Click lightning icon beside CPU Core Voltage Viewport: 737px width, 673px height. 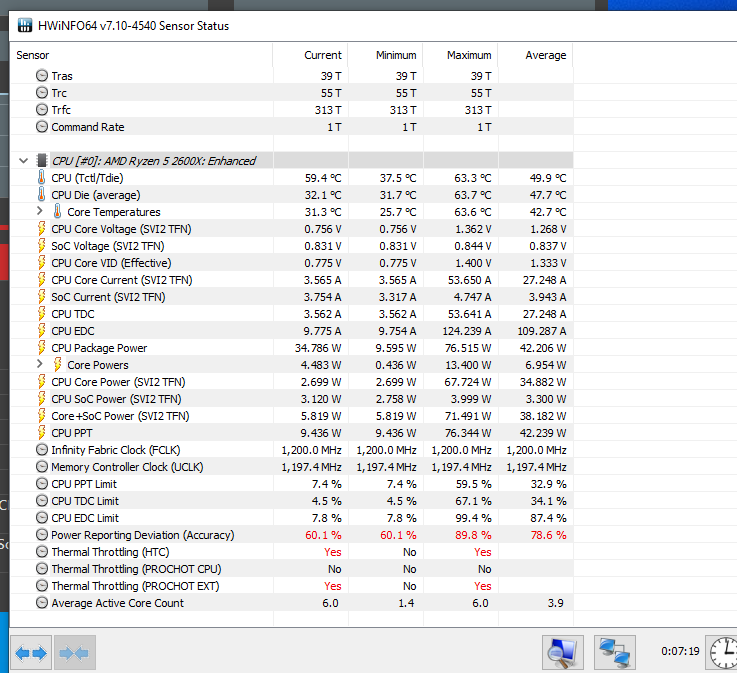point(41,229)
